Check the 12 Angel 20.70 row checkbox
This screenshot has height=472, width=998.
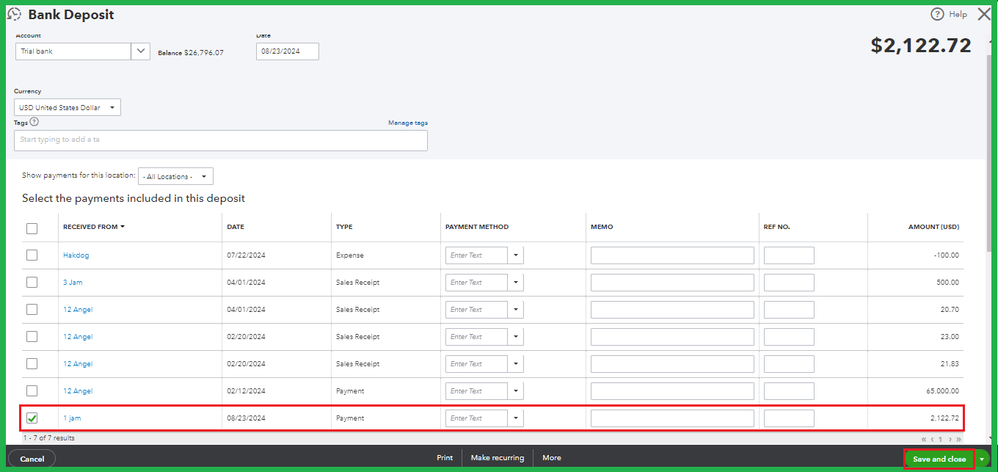pos(32,309)
